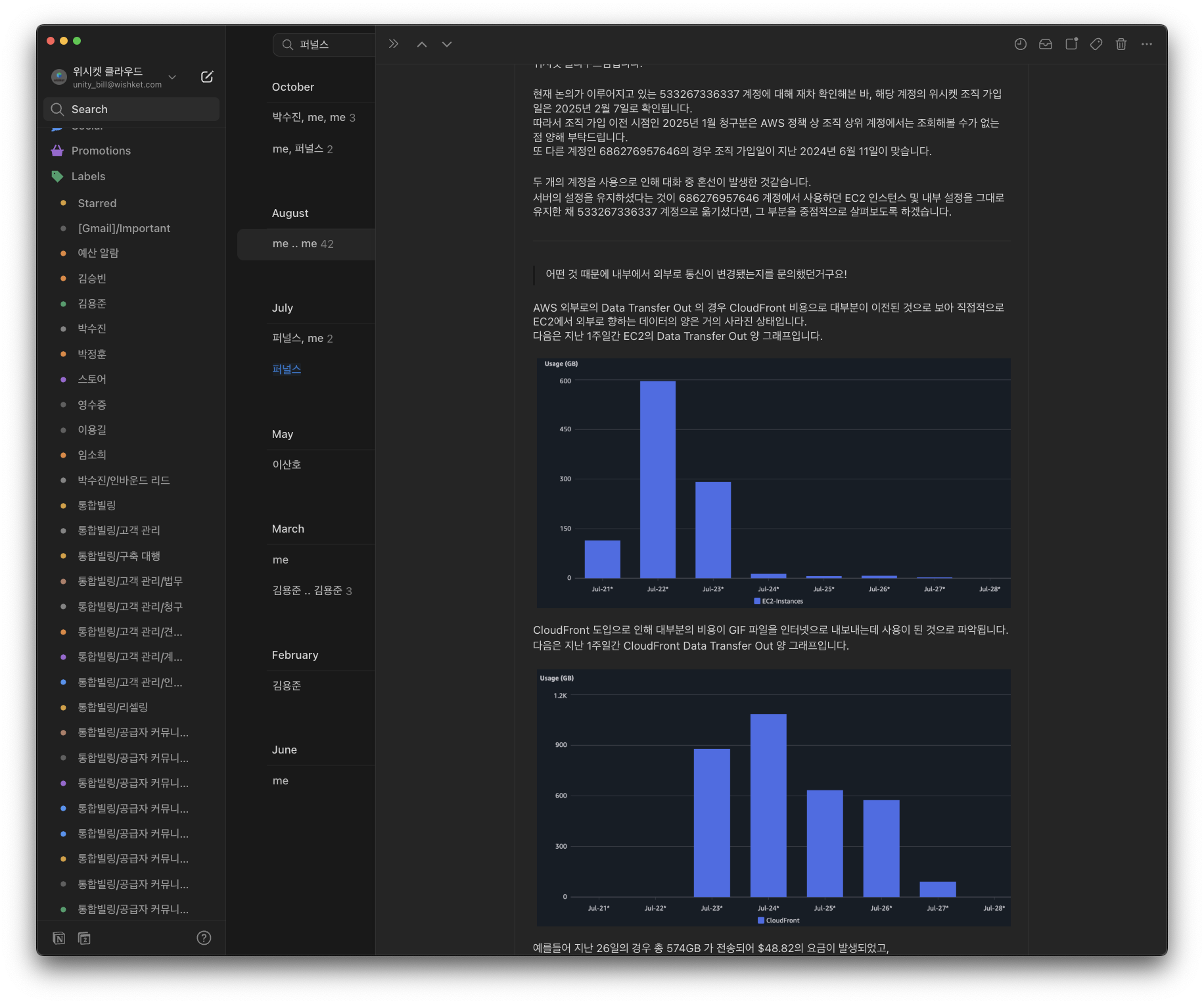Click the label tag icon in toolbar

coord(1096,44)
